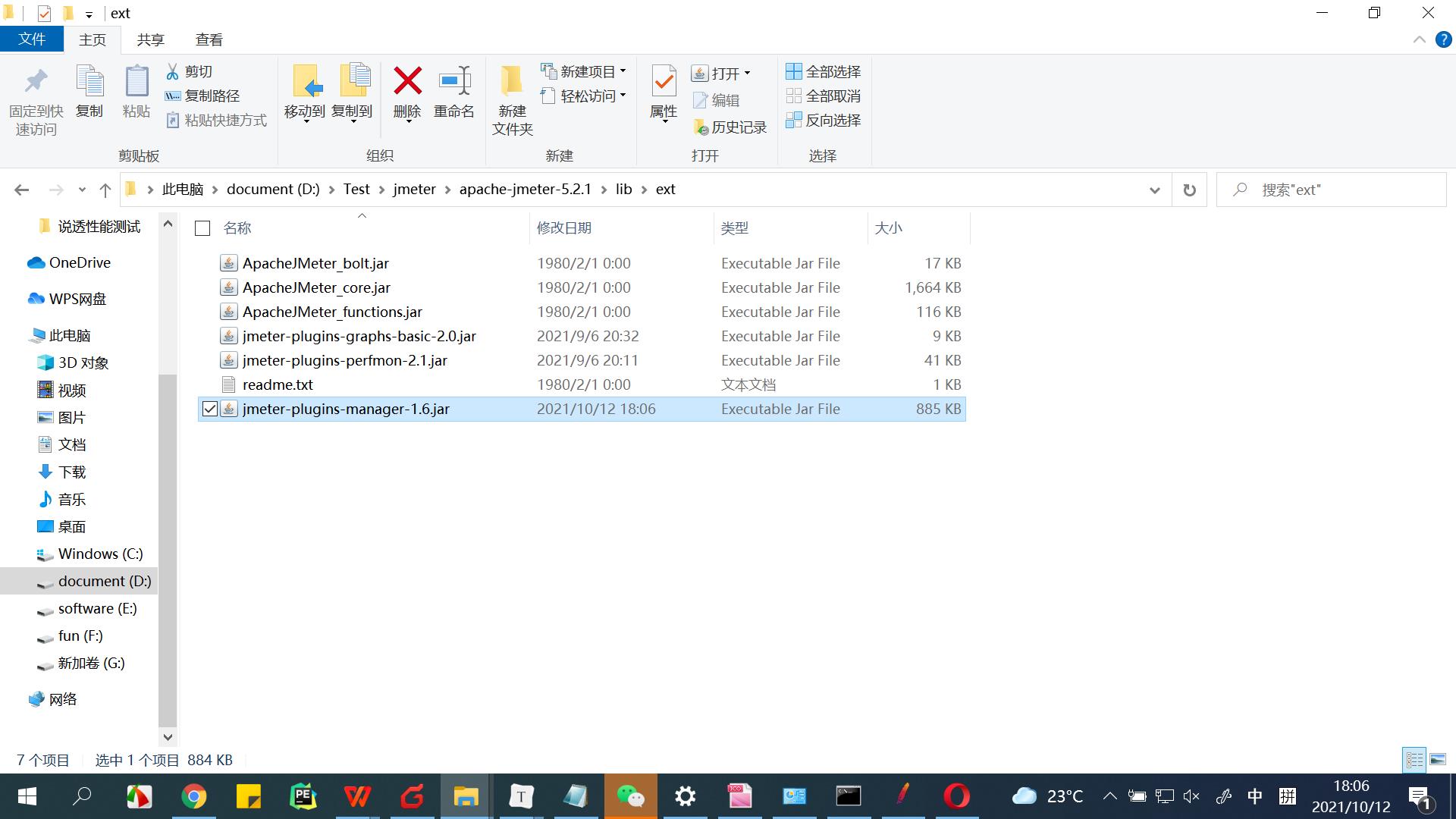
Task: Click Select none (全部取消)
Action: click(824, 96)
